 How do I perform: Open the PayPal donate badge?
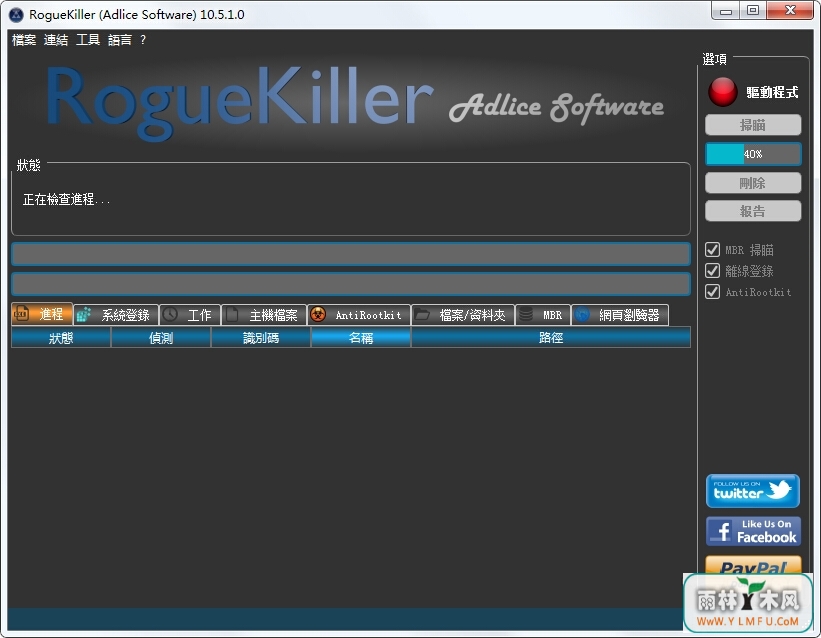pyautogui.click(x=753, y=565)
